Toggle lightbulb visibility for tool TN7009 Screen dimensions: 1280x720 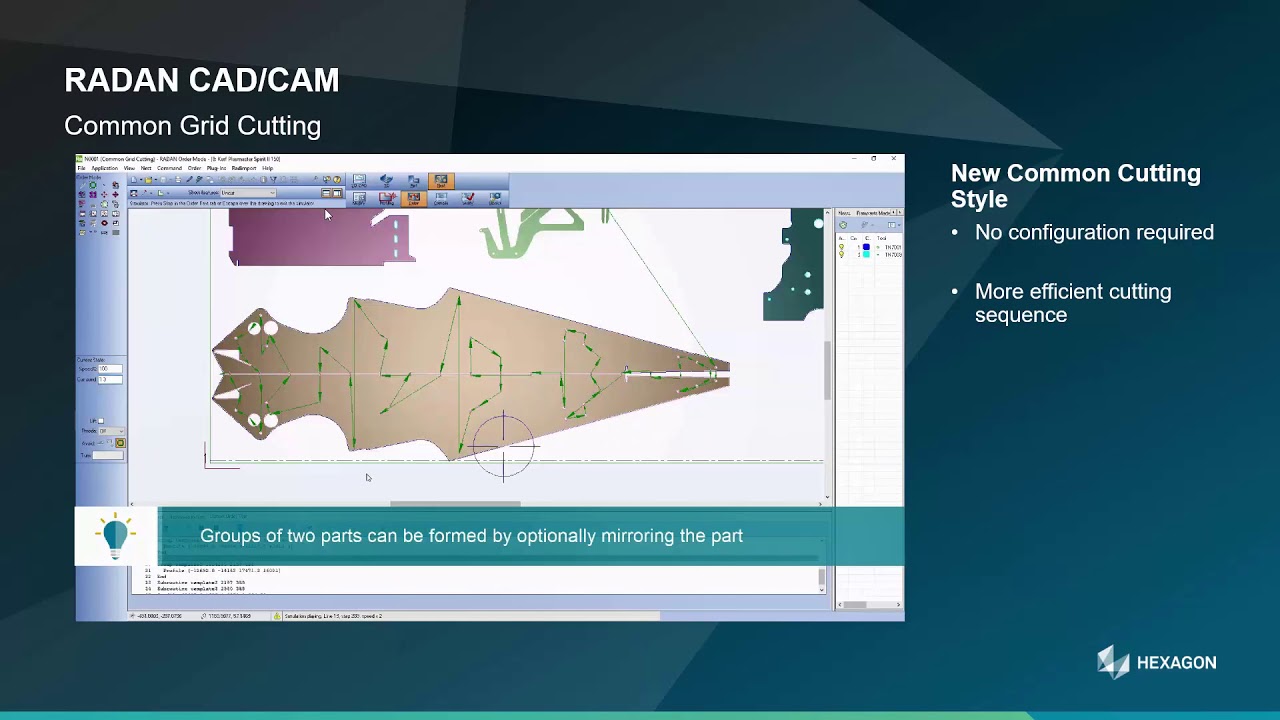coord(841,254)
